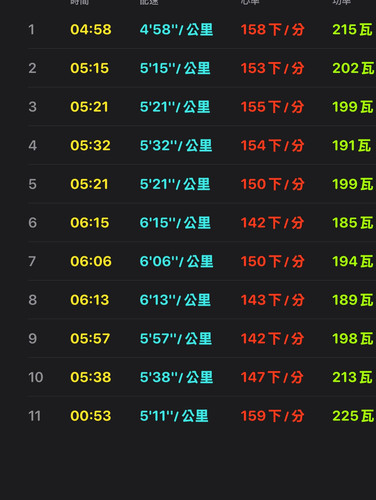Click split number 2 in 05:15 row
376x500 pixels.
tap(32, 69)
